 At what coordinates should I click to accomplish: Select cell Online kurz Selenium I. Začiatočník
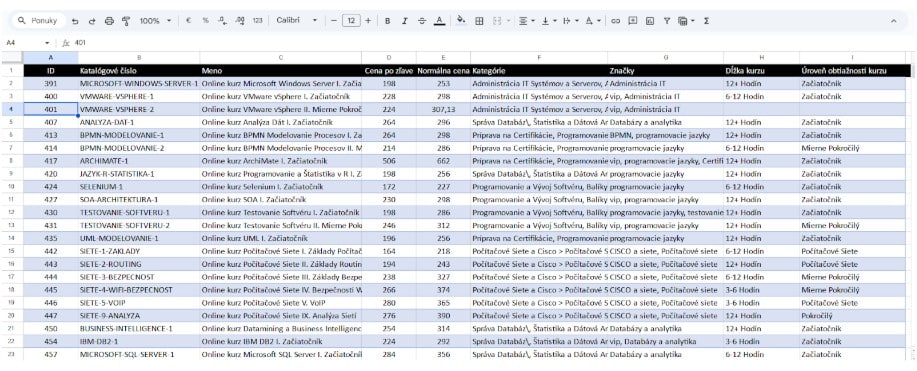[281, 187]
